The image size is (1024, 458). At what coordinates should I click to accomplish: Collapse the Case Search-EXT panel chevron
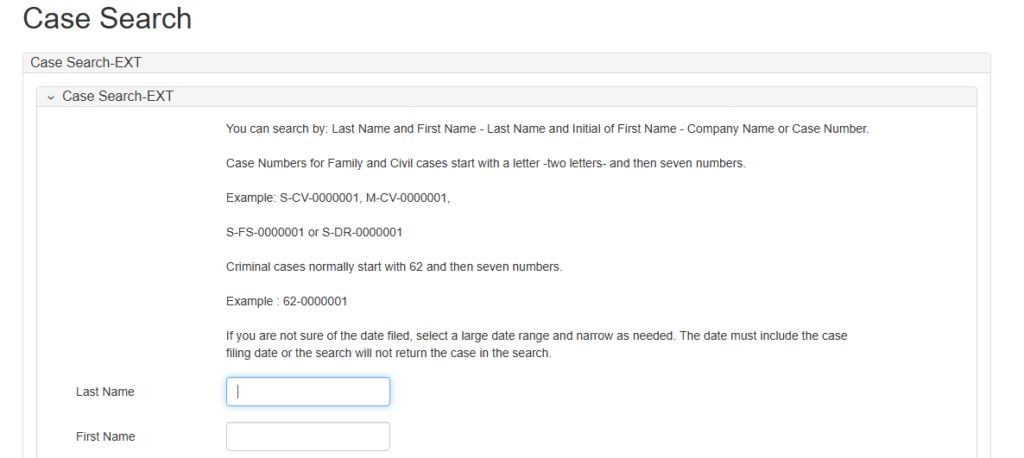tap(51, 97)
